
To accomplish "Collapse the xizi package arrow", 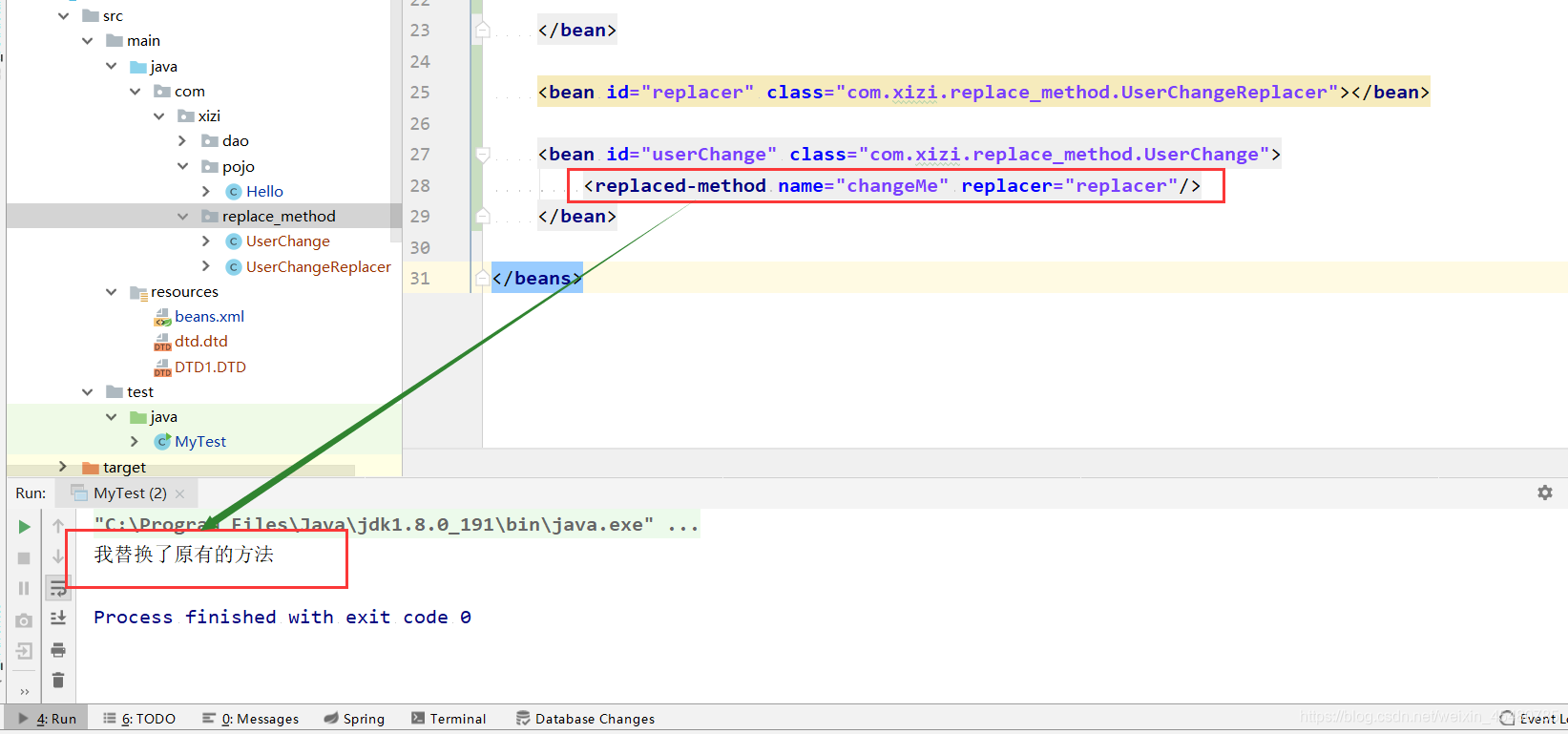I will (158, 115).
